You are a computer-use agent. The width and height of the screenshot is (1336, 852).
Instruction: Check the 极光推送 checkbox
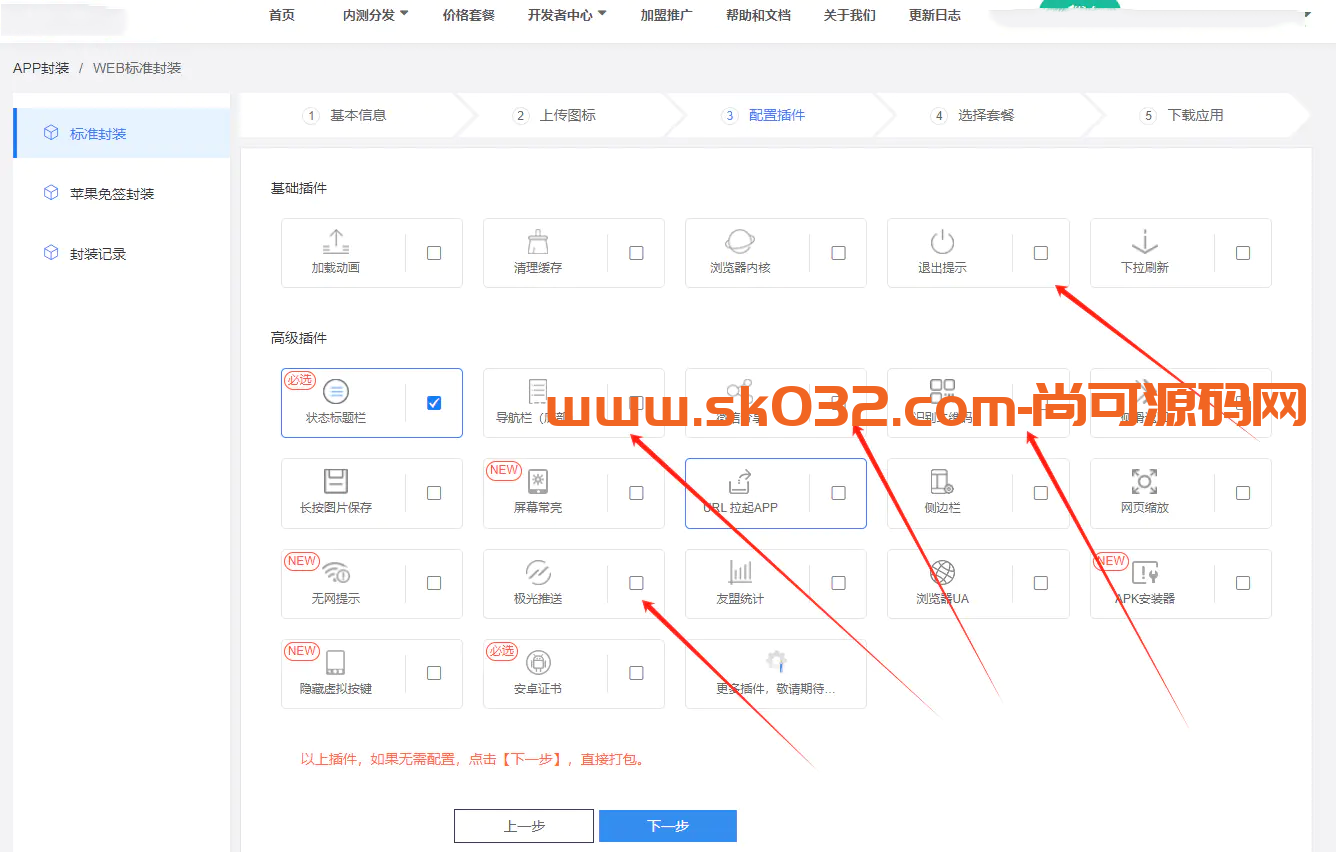point(636,583)
